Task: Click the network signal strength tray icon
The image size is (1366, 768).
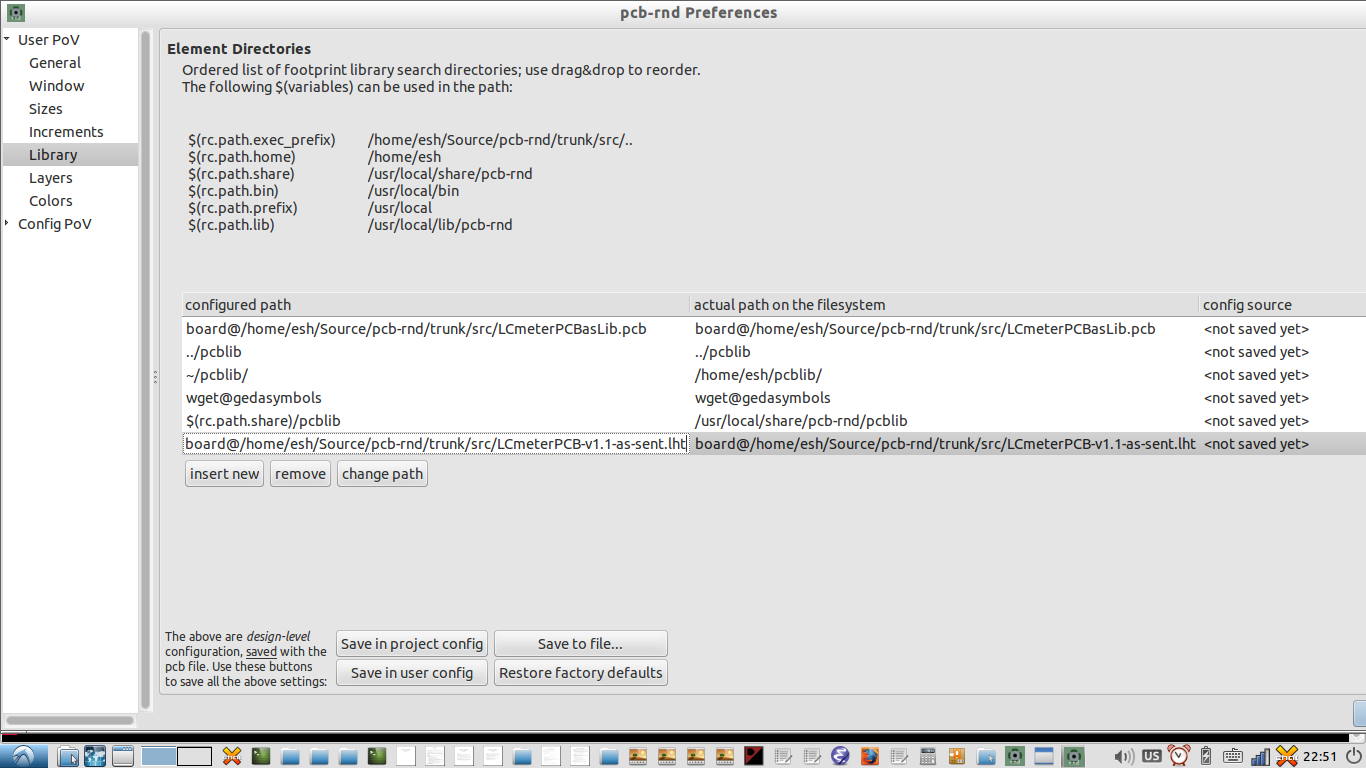Action: click(x=1261, y=756)
